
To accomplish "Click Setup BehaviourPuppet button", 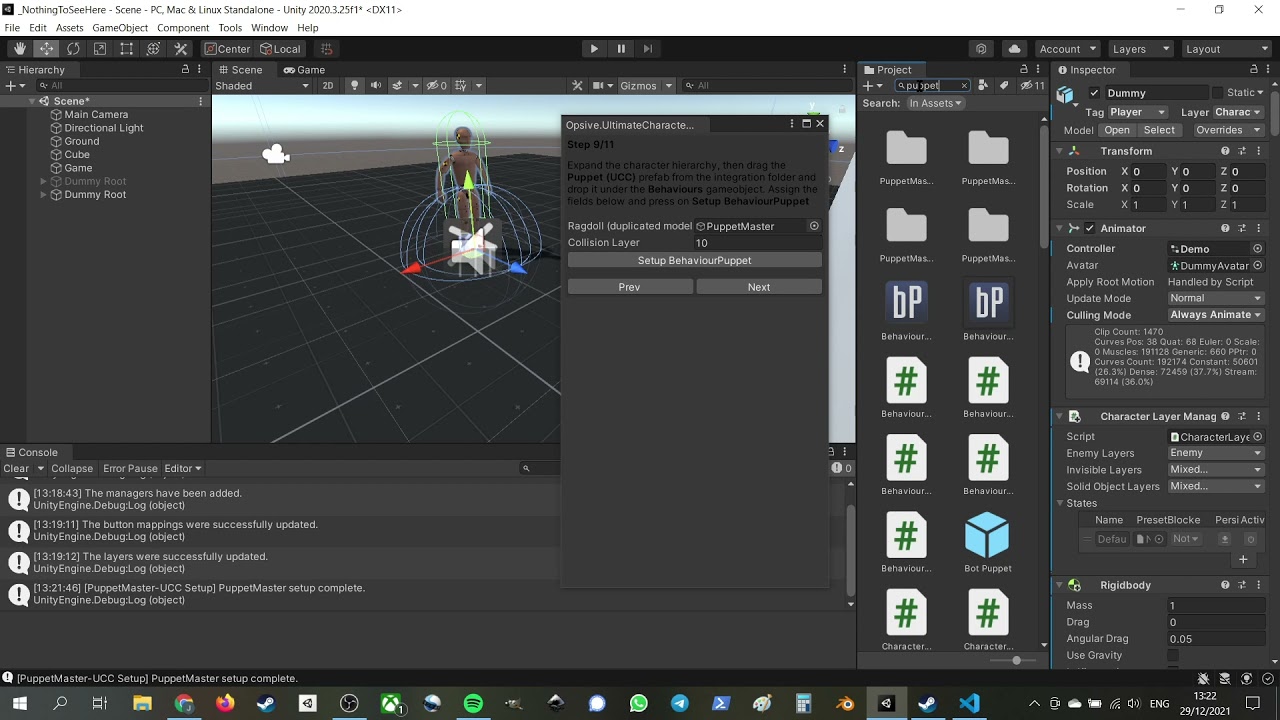I will [x=694, y=261].
